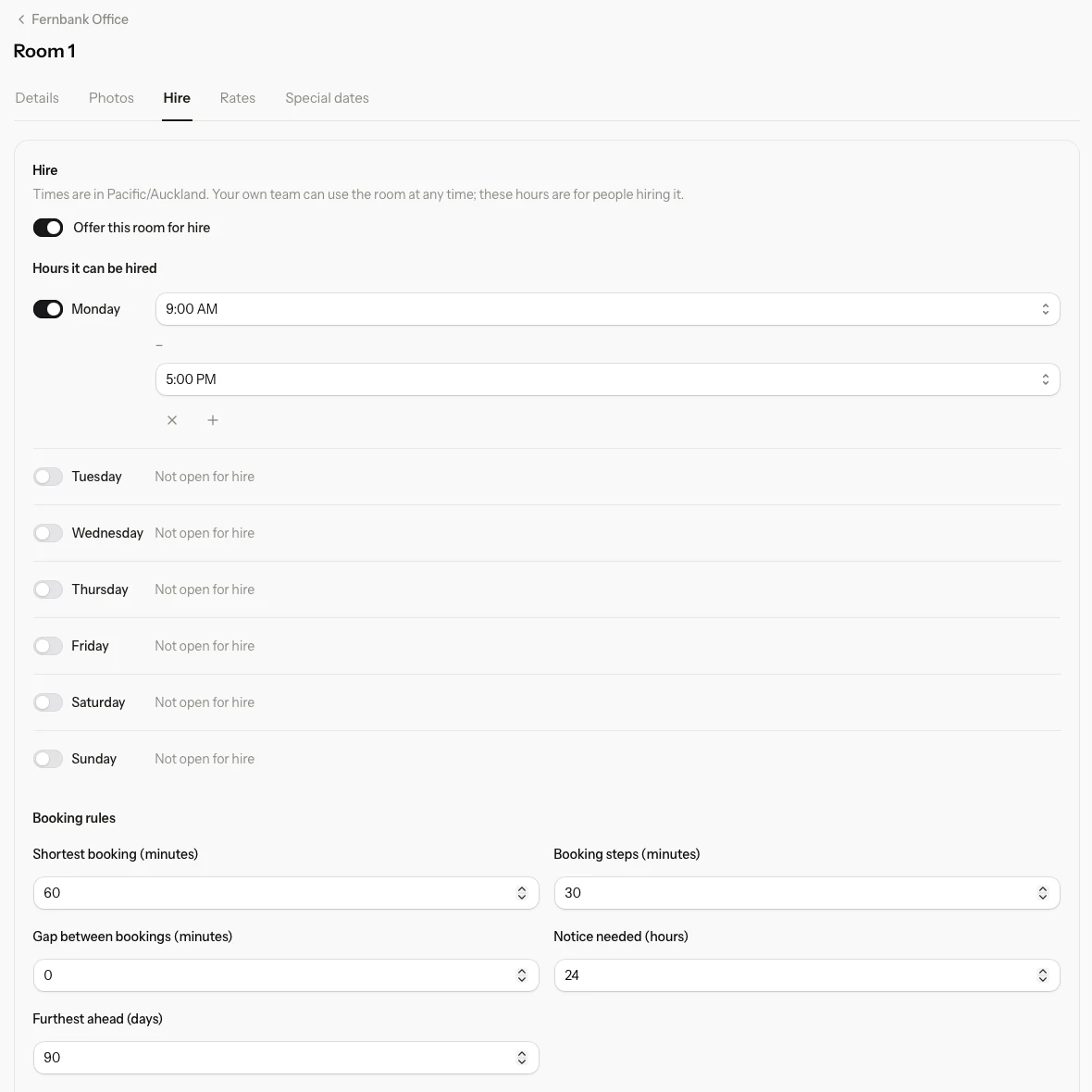Go back to Fernbank Office
This screenshot has height=1092, width=1092.
(72, 19)
